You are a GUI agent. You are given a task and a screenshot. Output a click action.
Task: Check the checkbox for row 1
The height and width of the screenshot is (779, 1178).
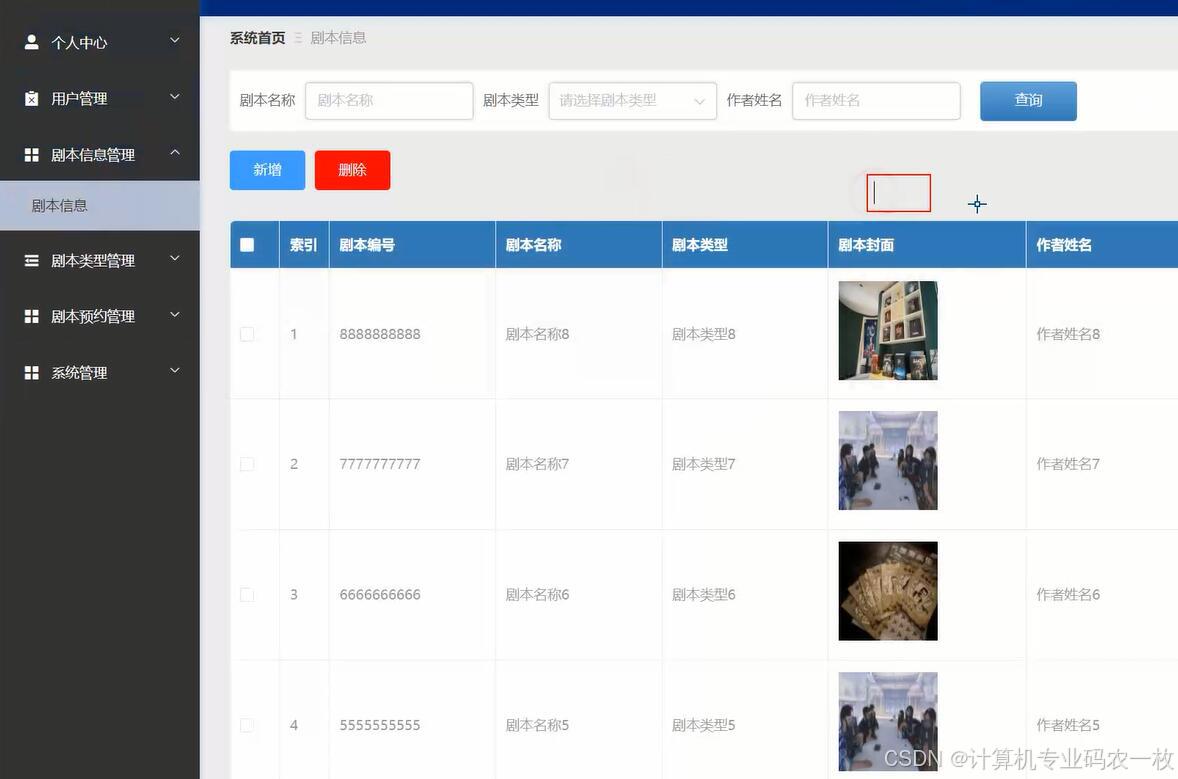pos(247,334)
